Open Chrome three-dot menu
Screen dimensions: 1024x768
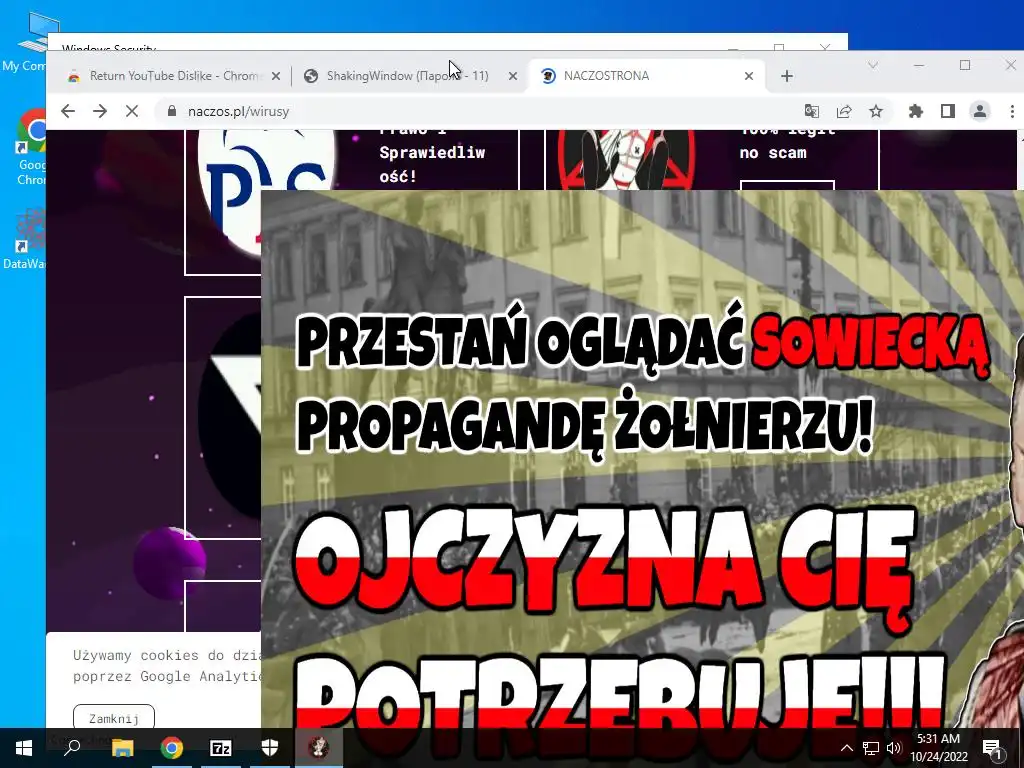pos(1012,111)
